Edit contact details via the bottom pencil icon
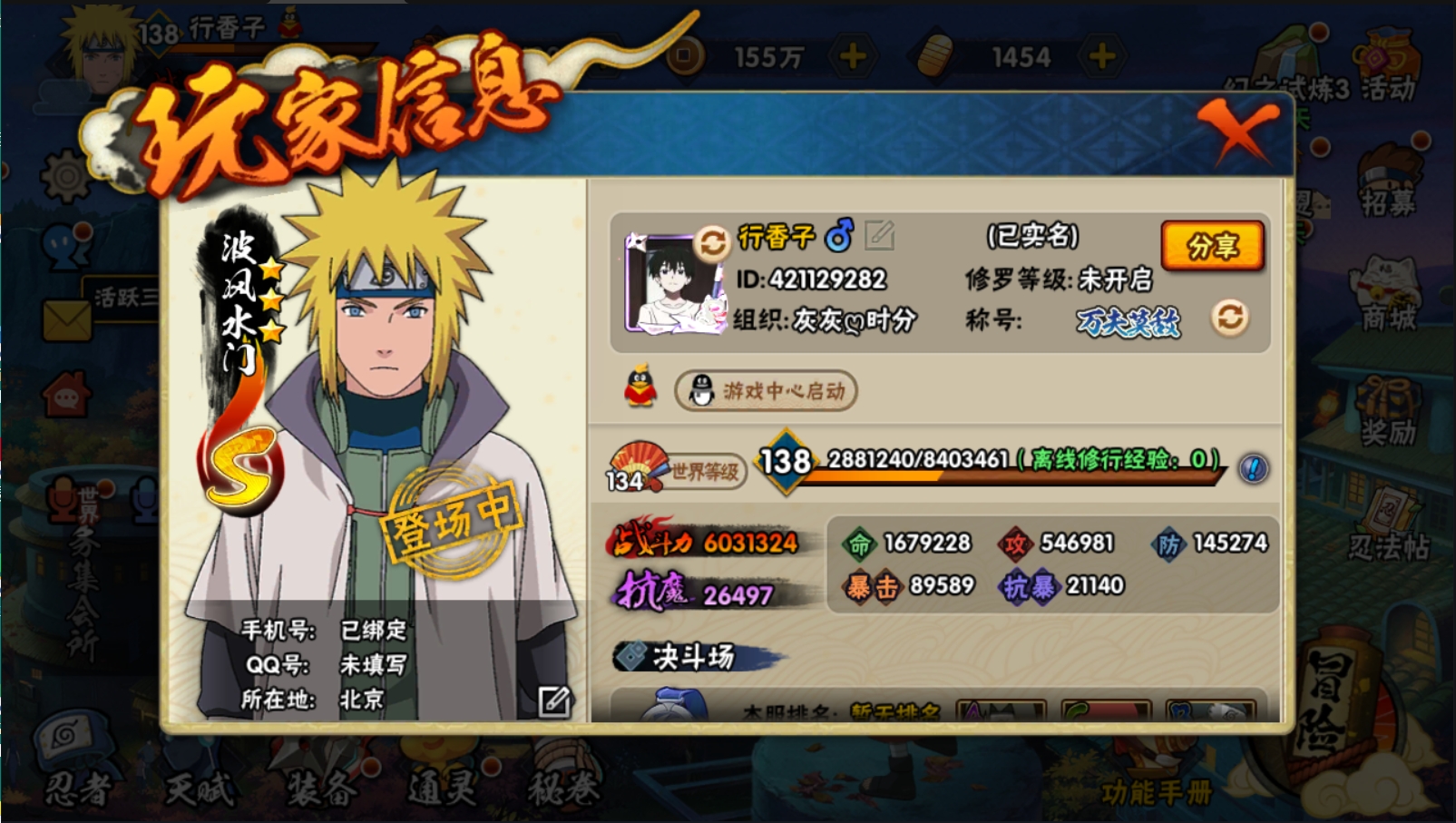 pyautogui.click(x=554, y=701)
